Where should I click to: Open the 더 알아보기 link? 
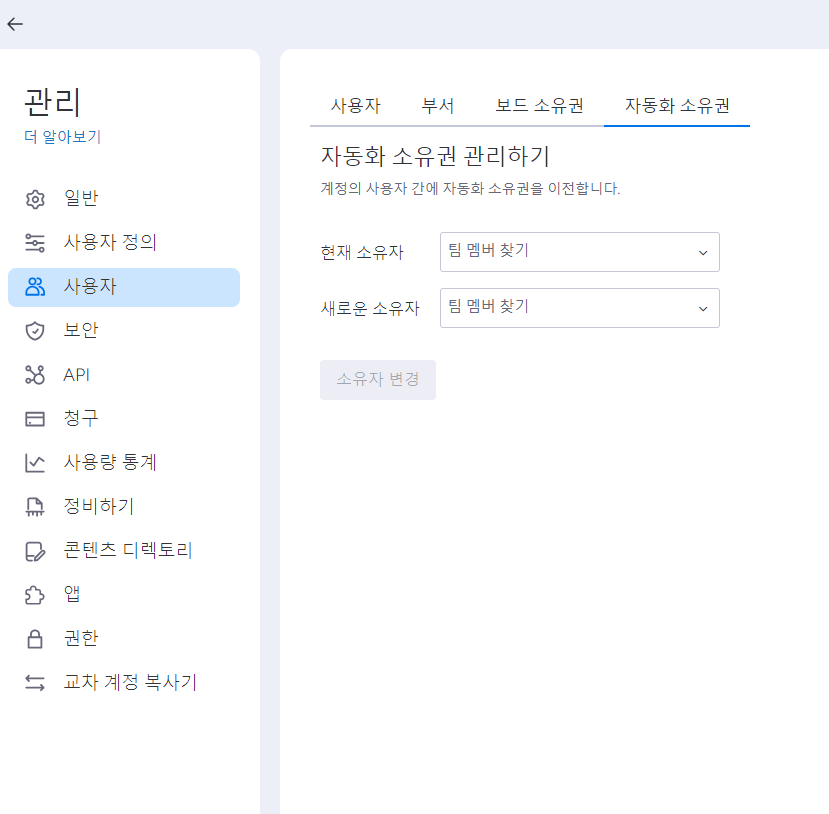[62, 137]
